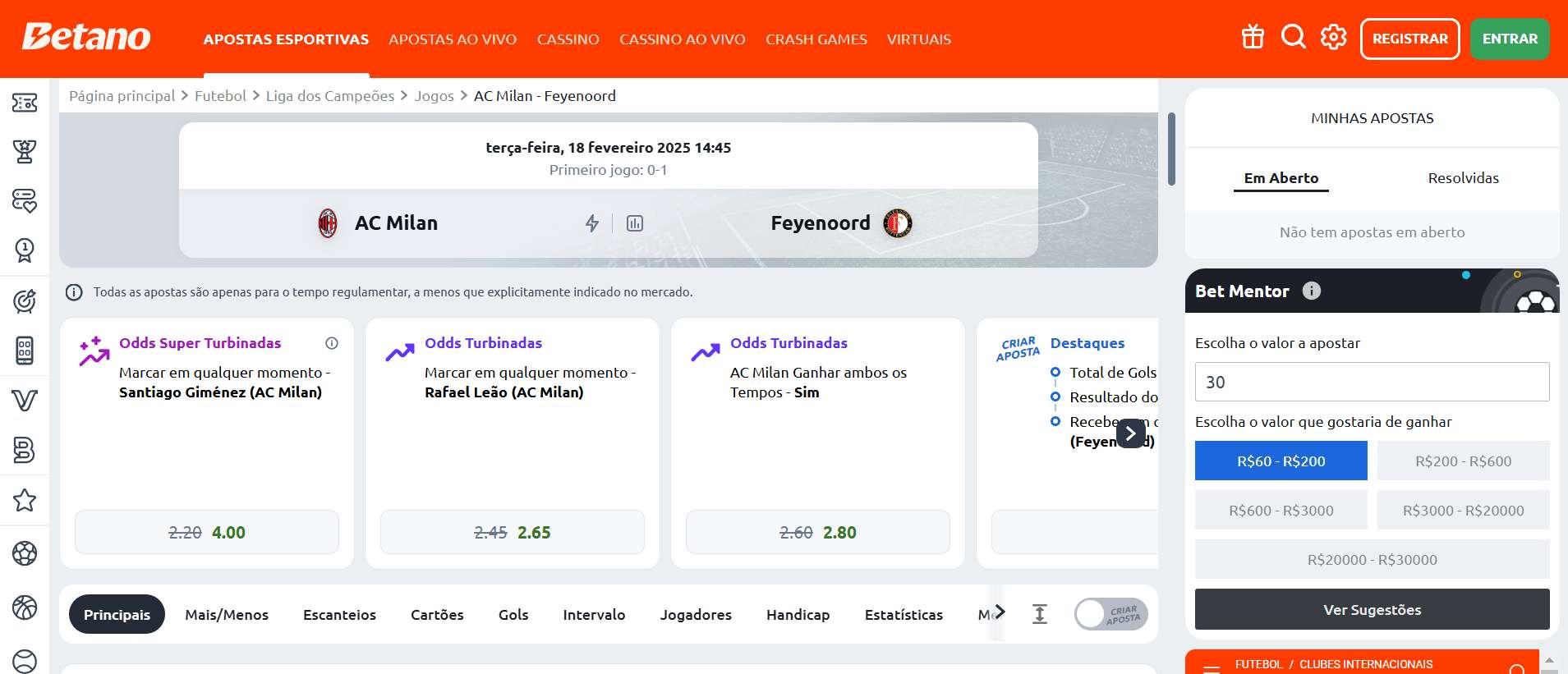The height and width of the screenshot is (674, 1568).
Task: Open the match statistics chart icon
Action: [x=635, y=223]
